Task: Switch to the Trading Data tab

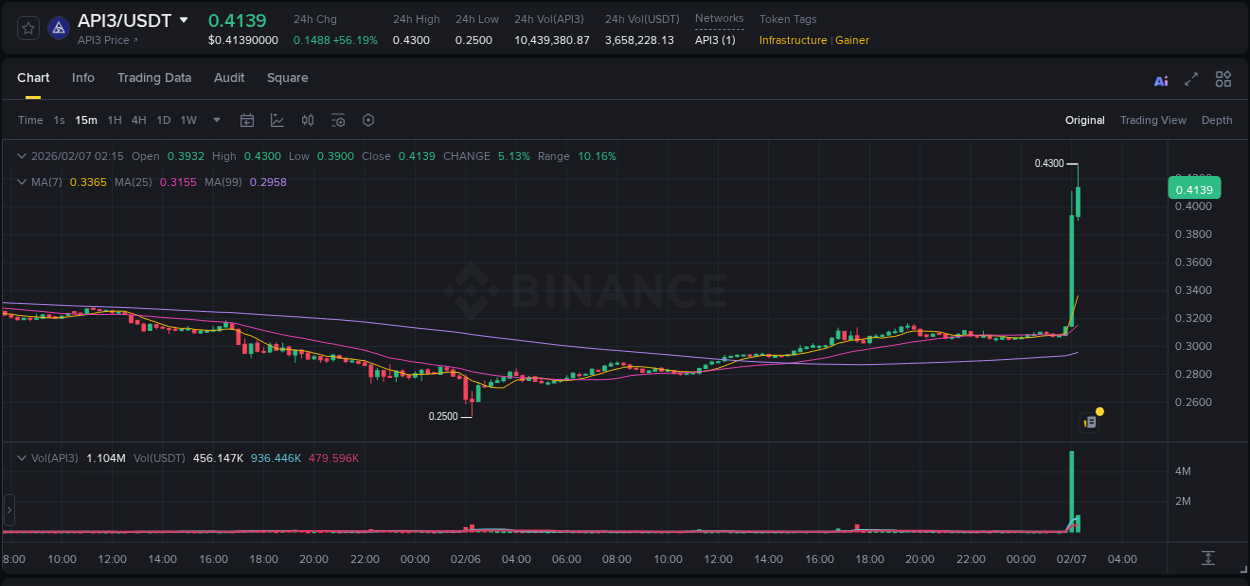Action: (154, 78)
